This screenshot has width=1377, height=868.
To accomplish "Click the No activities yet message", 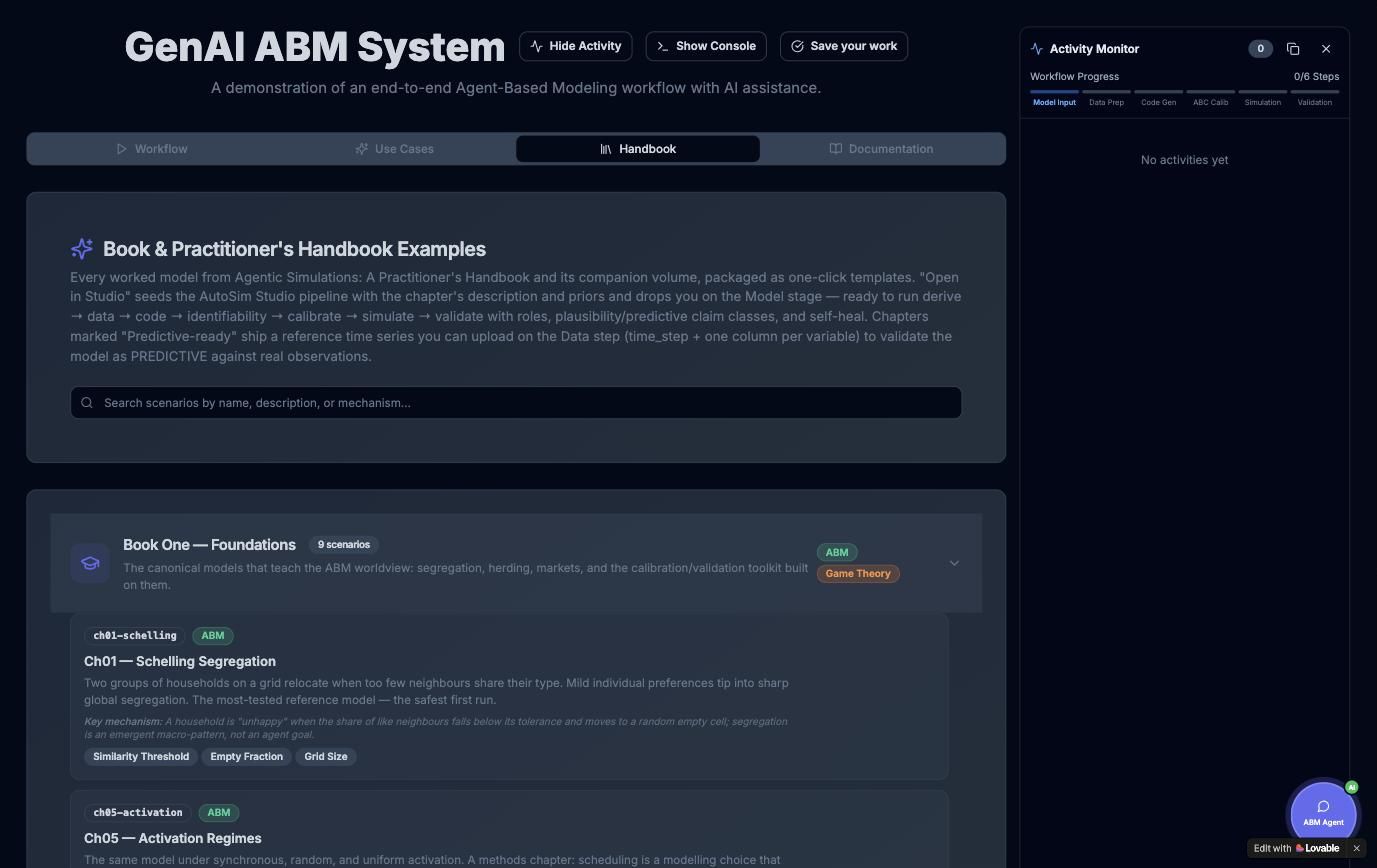I will [x=1184, y=160].
